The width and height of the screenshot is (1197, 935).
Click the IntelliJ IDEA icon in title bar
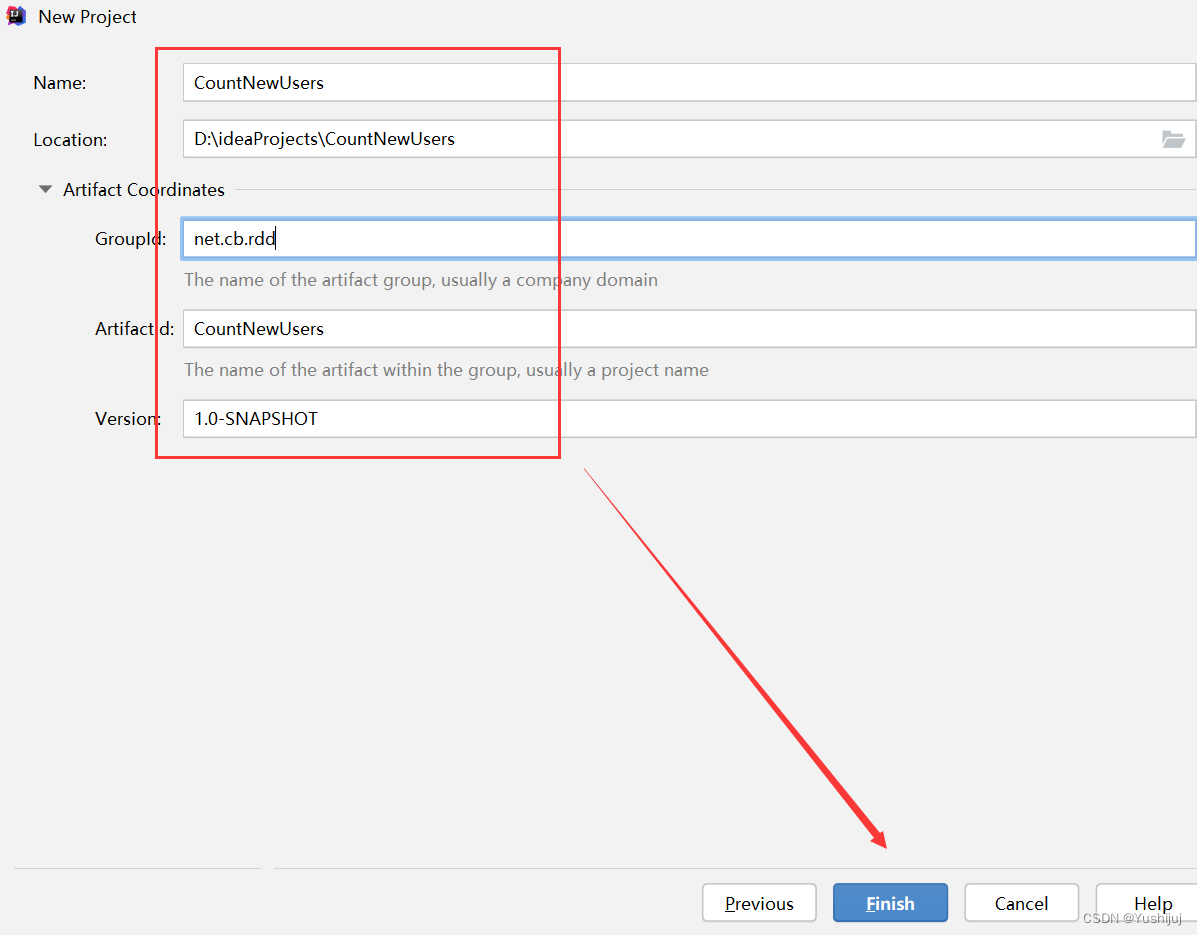(x=15, y=16)
